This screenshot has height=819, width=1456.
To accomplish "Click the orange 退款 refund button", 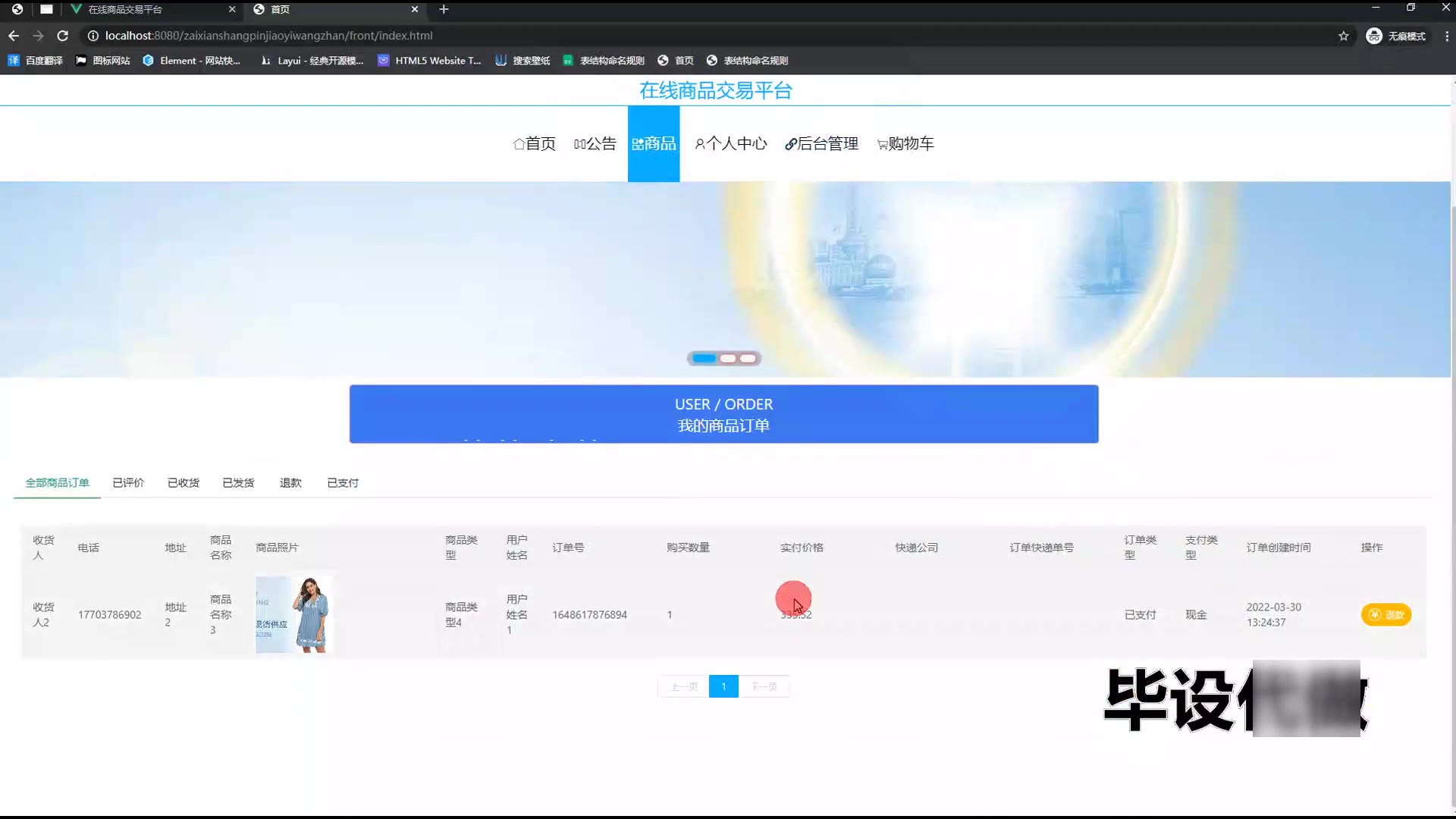I will pos(1385,615).
